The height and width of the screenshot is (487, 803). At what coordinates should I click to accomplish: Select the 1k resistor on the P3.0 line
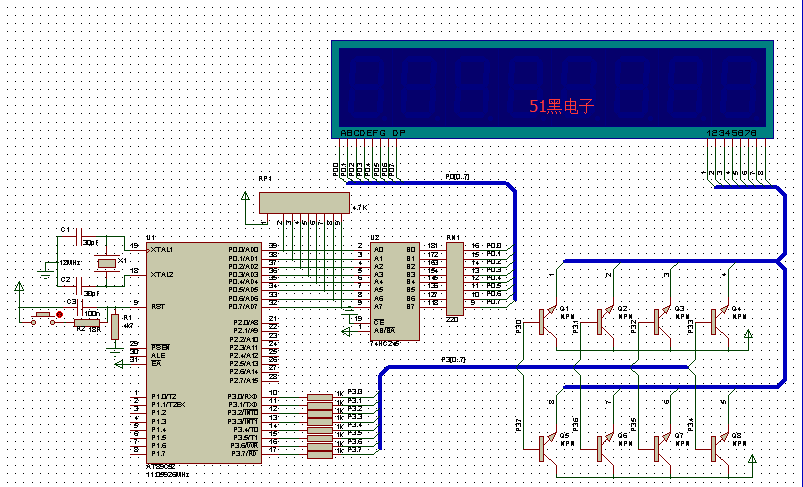pyautogui.click(x=320, y=397)
